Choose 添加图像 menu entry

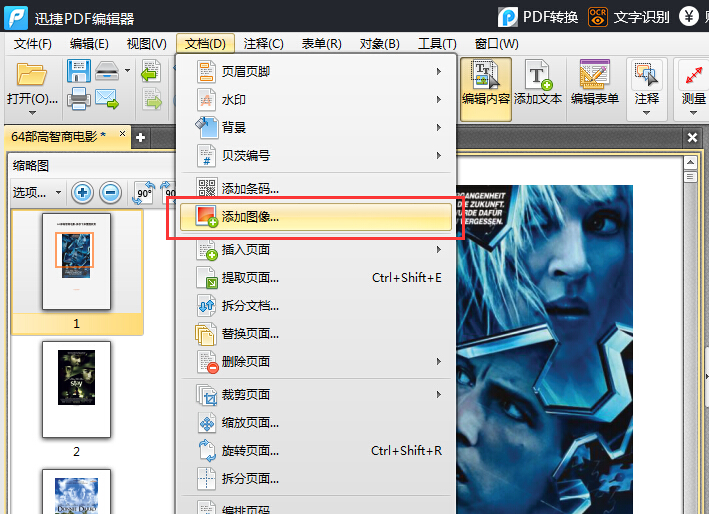coord(316,217)
